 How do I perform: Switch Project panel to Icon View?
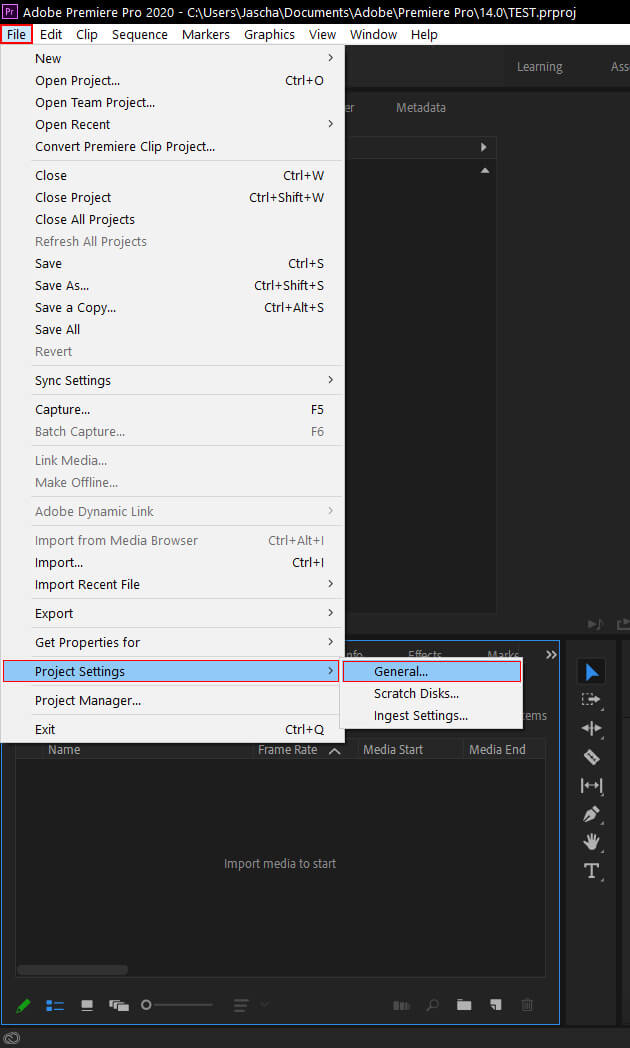tap(87, 1005)
